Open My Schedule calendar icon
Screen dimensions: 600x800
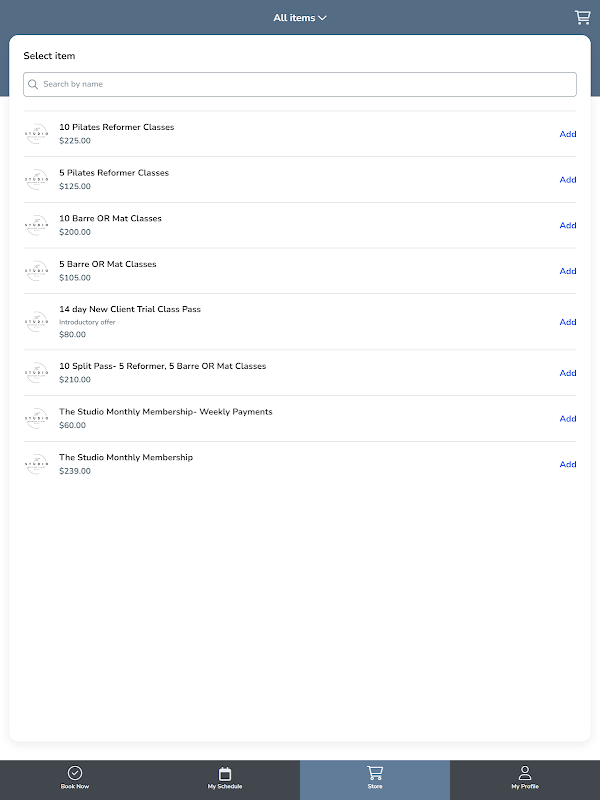[x=225, y=773]
